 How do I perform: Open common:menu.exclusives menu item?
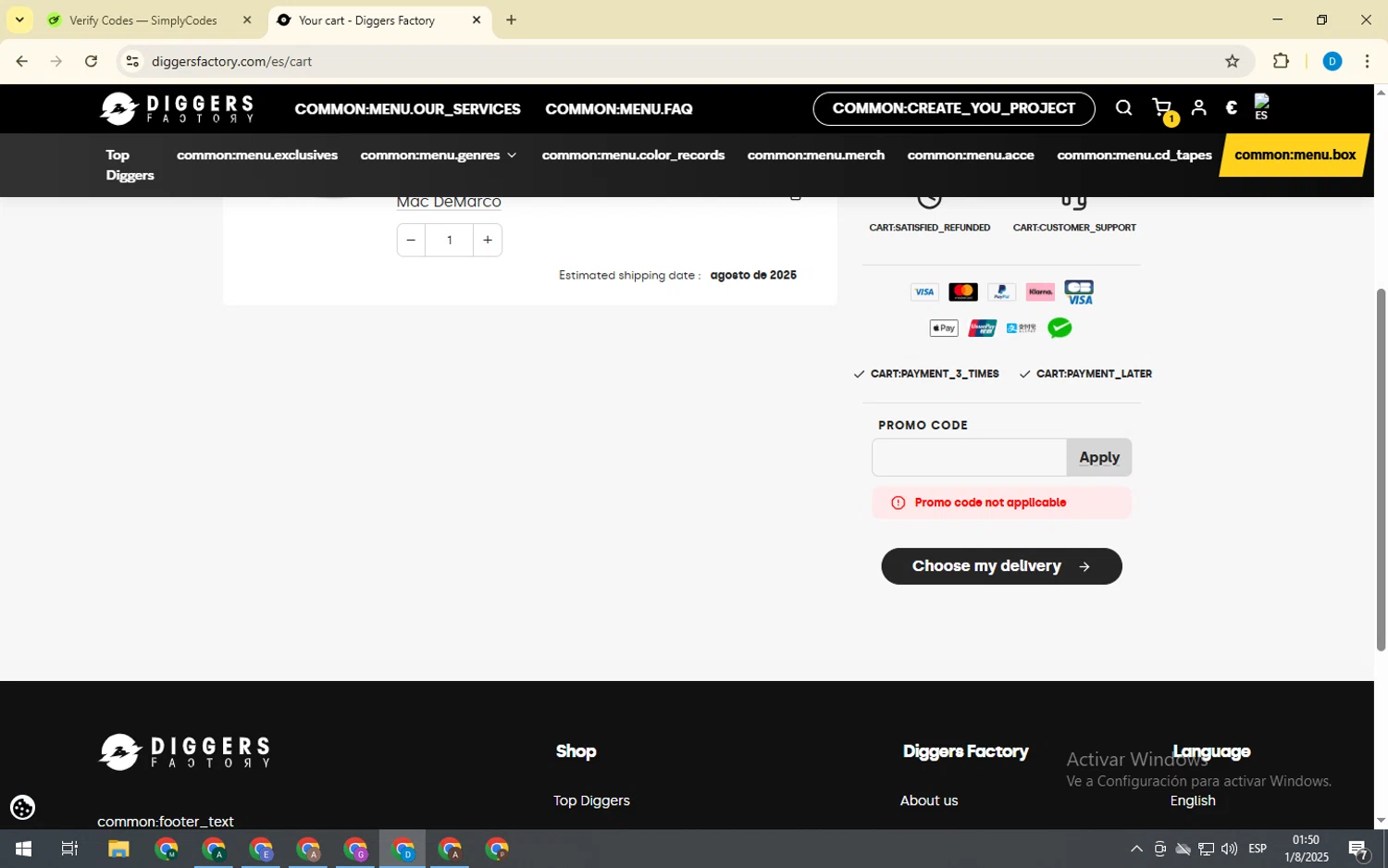click(257, 155)
